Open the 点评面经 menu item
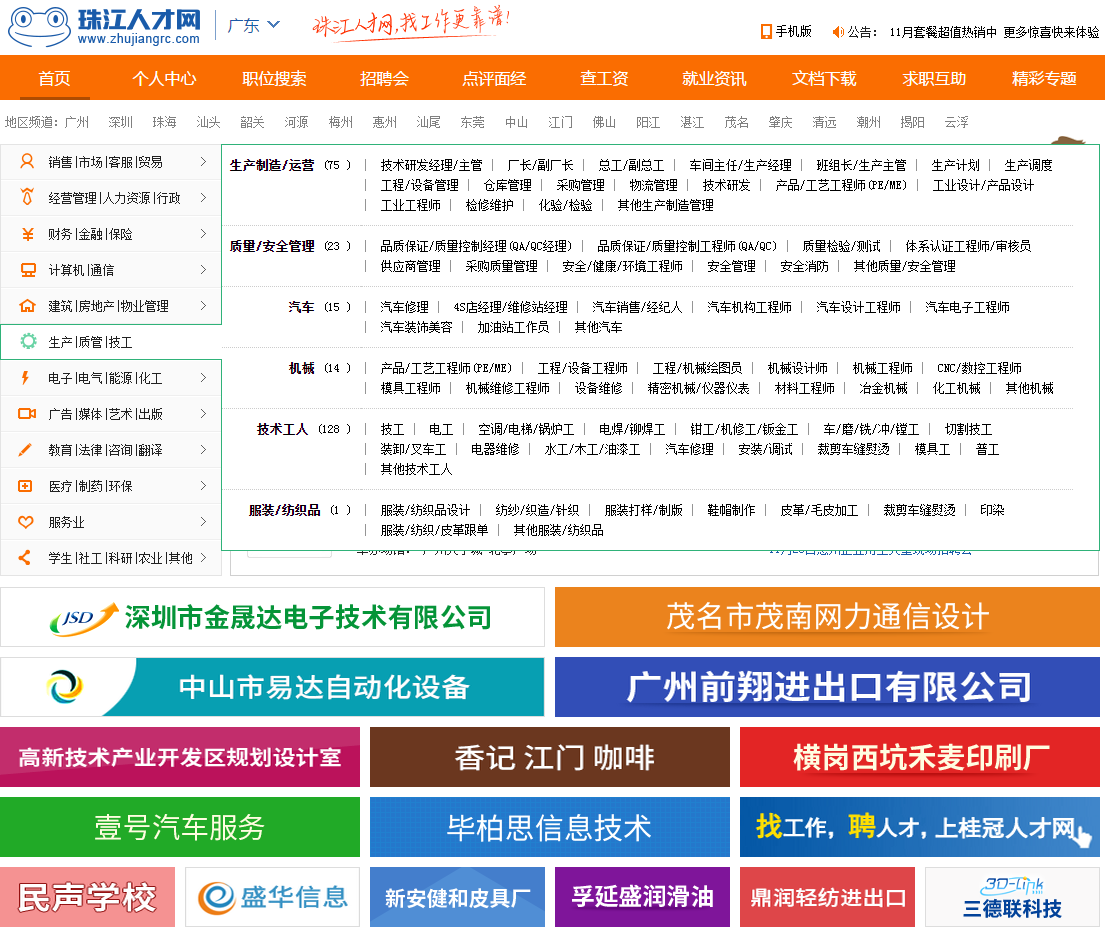The width and height of the screenshot is (1105, 929). (x=494, y=78)
